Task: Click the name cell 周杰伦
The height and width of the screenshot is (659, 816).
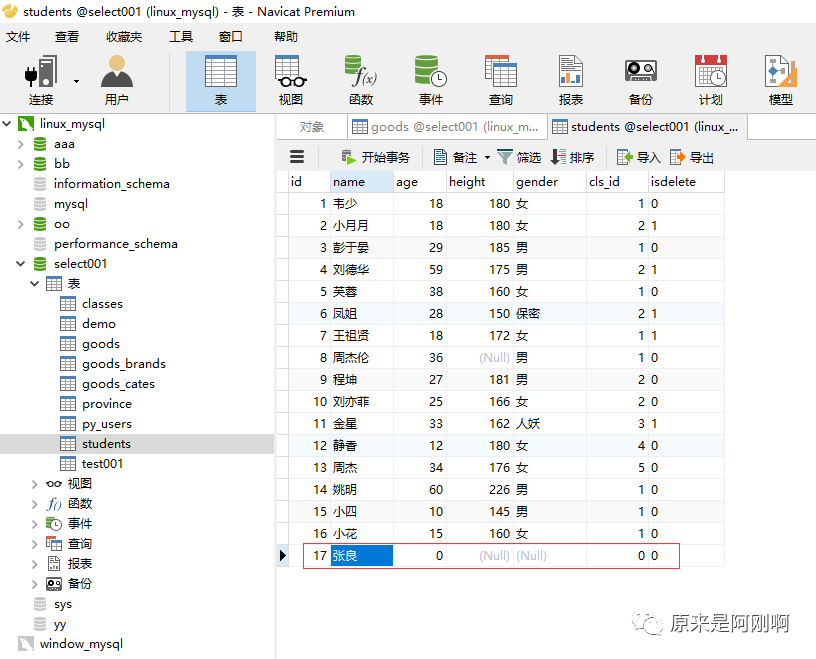Action: [x=362, y=358]
